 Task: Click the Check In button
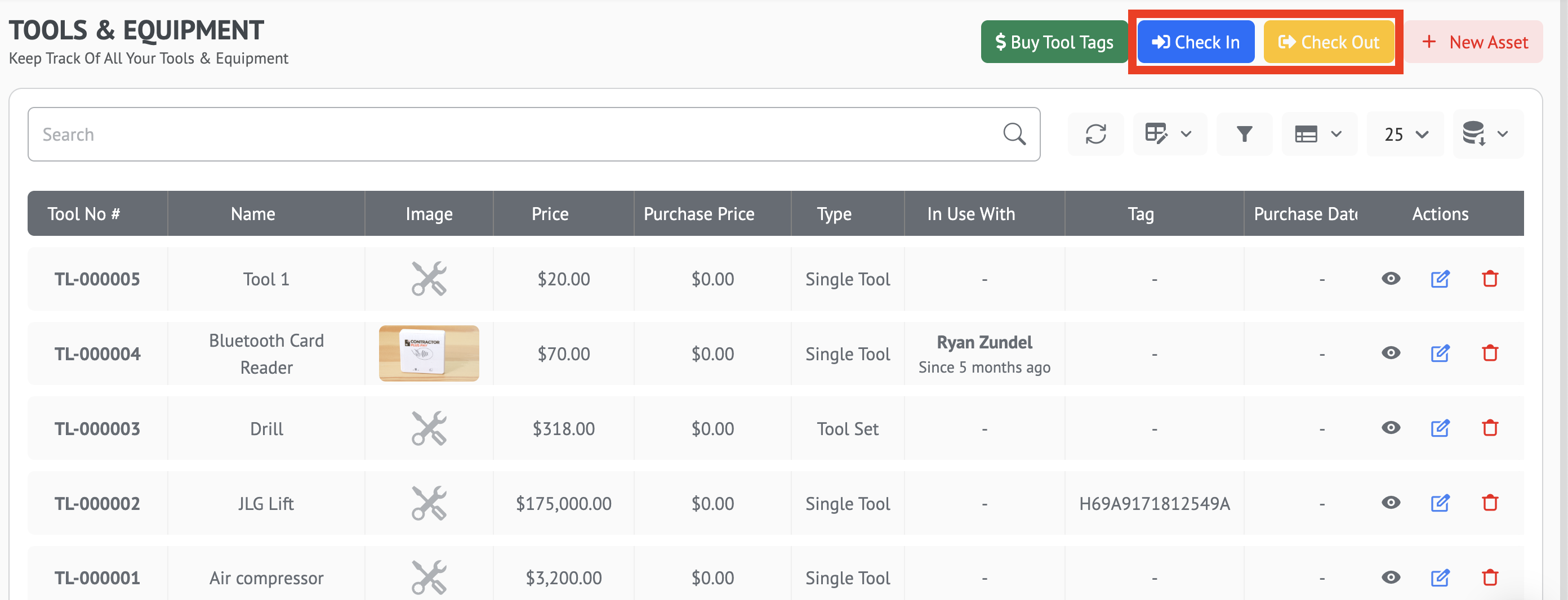[x=1196, y=42]
